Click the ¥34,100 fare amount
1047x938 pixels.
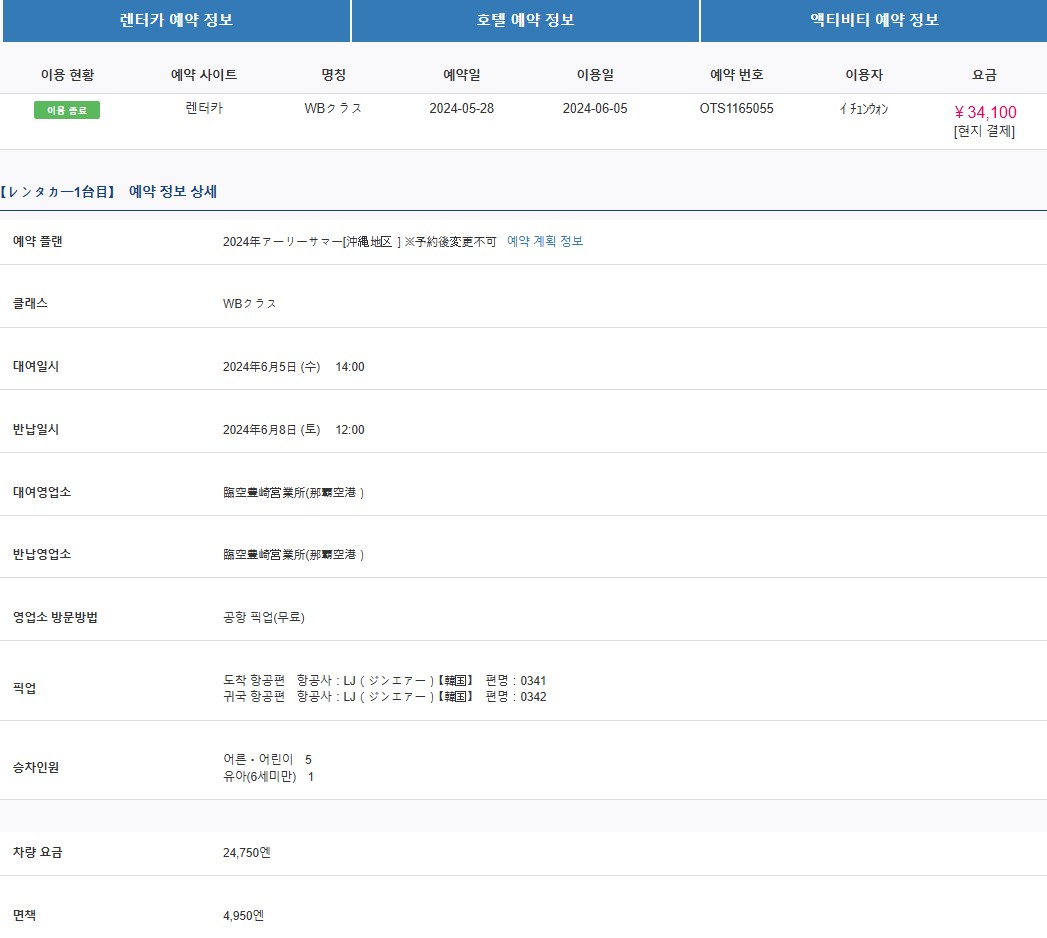coord(981,112)
